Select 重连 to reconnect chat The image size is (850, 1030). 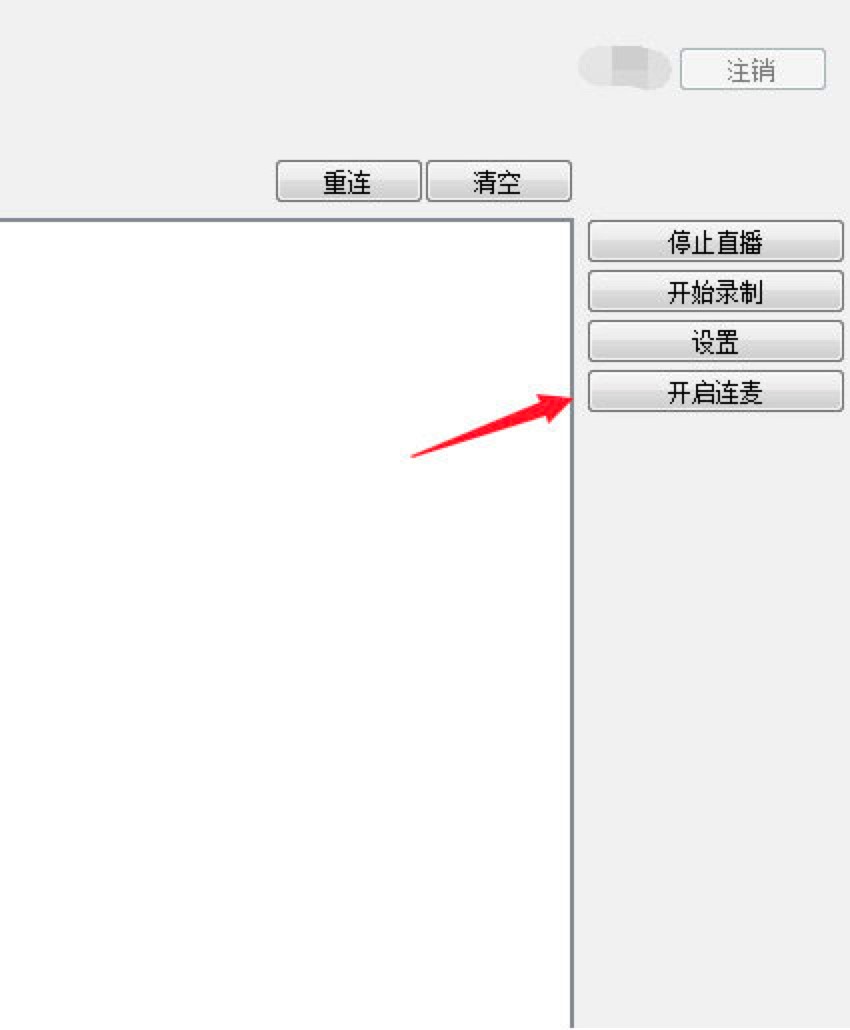348,181
